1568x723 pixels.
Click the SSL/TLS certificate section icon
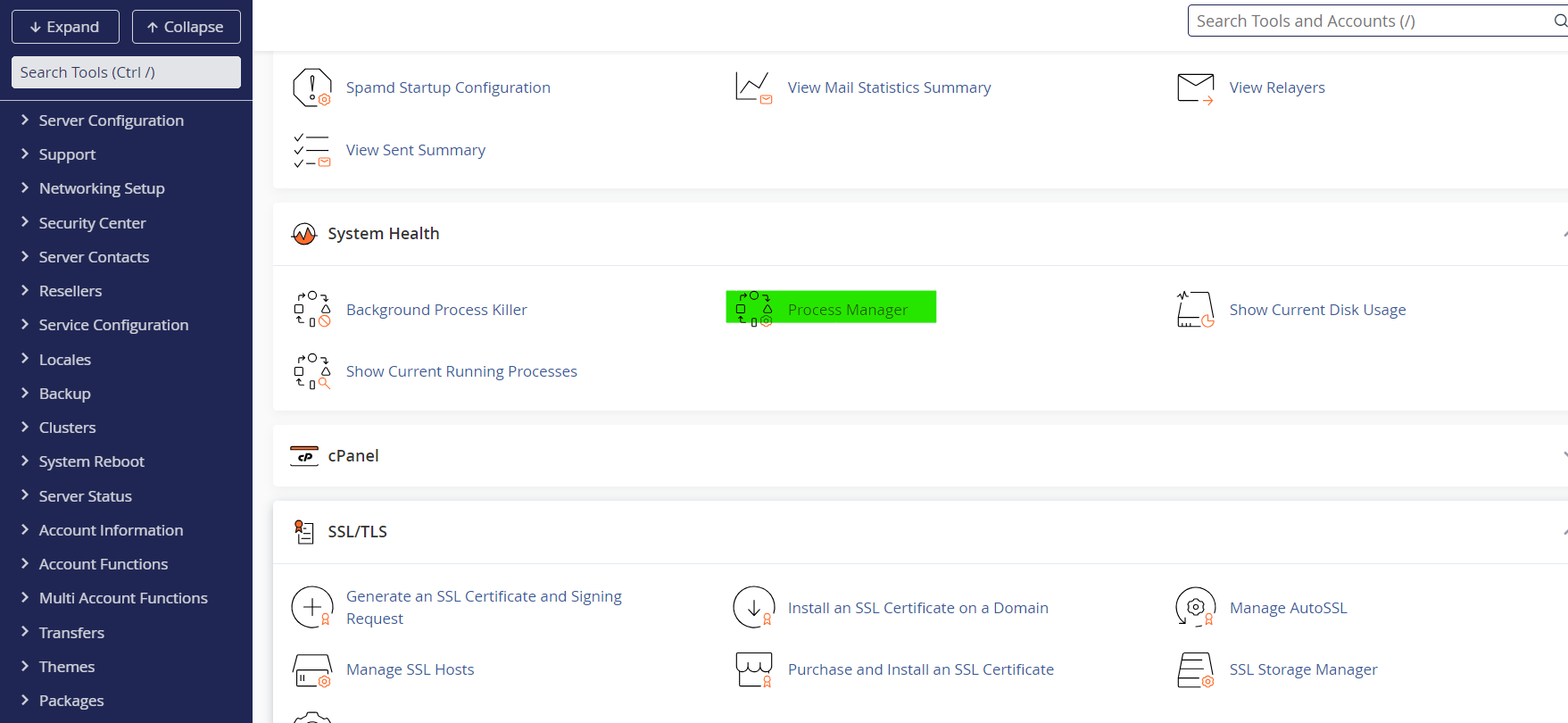(x=304, y=532)
